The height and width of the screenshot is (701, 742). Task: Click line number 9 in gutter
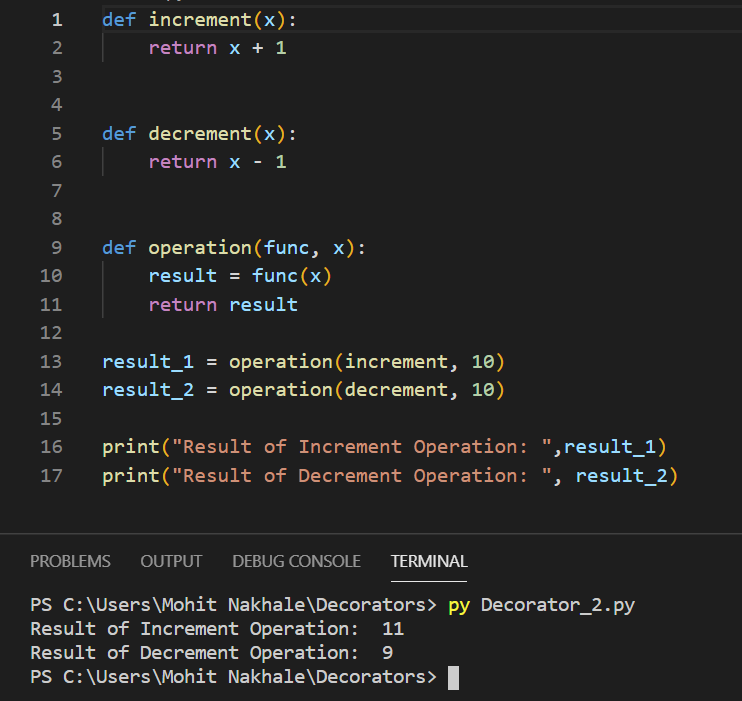pyautogui.click(x=57, y=248)
